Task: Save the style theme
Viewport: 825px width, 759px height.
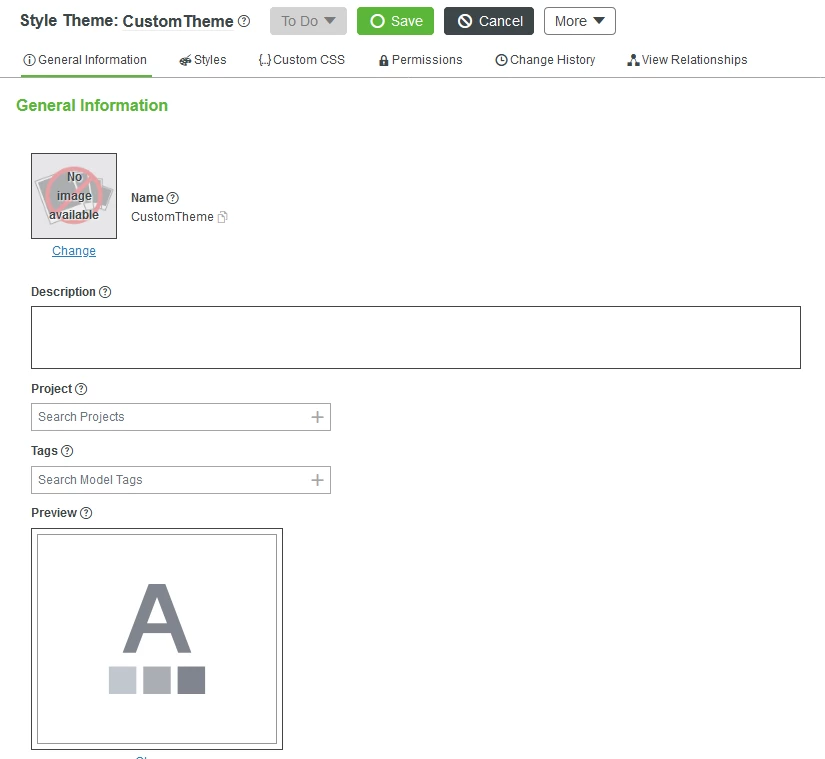Action: 394,20
